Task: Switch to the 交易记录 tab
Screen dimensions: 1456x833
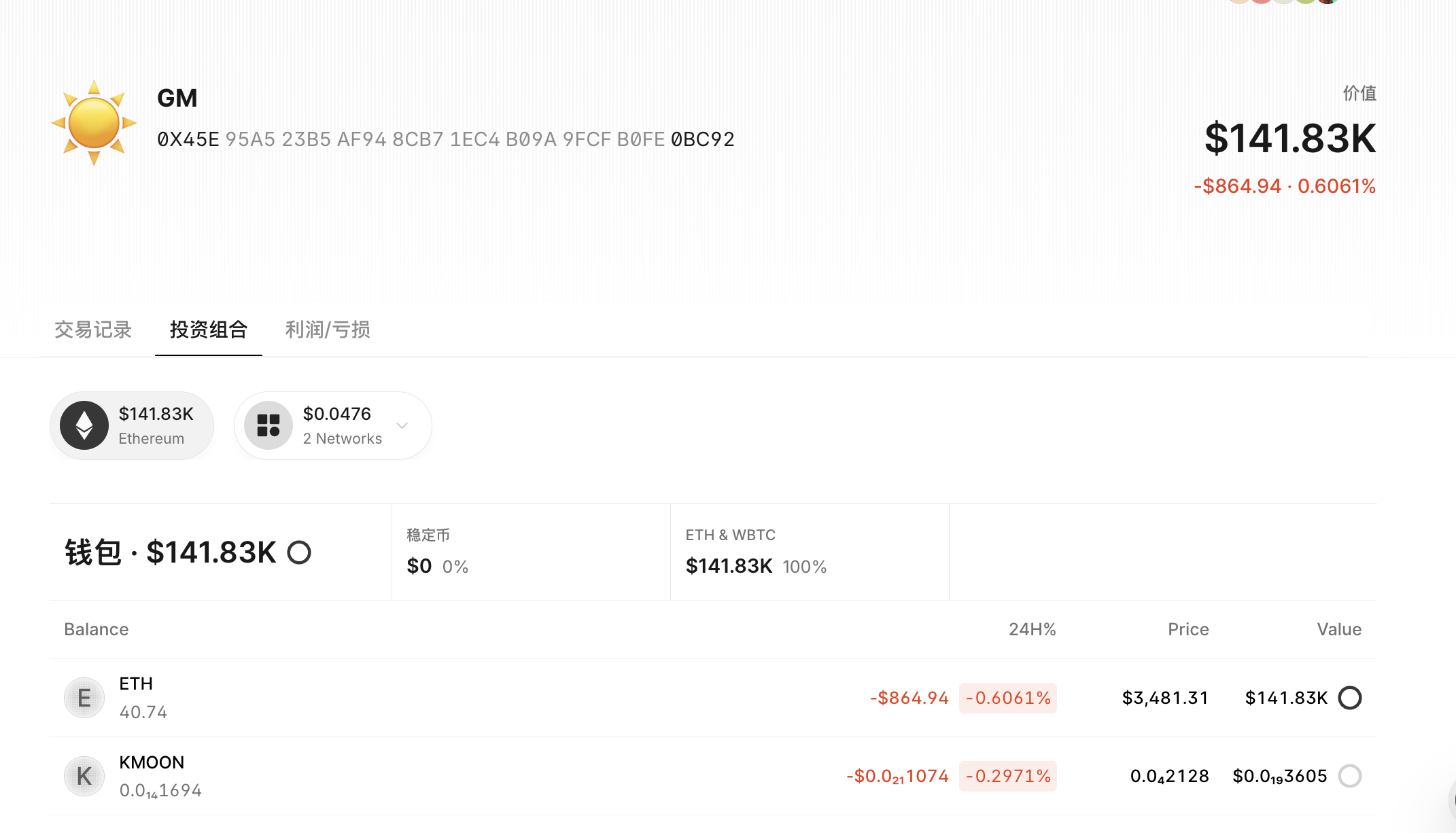Action: pos(93,330)
